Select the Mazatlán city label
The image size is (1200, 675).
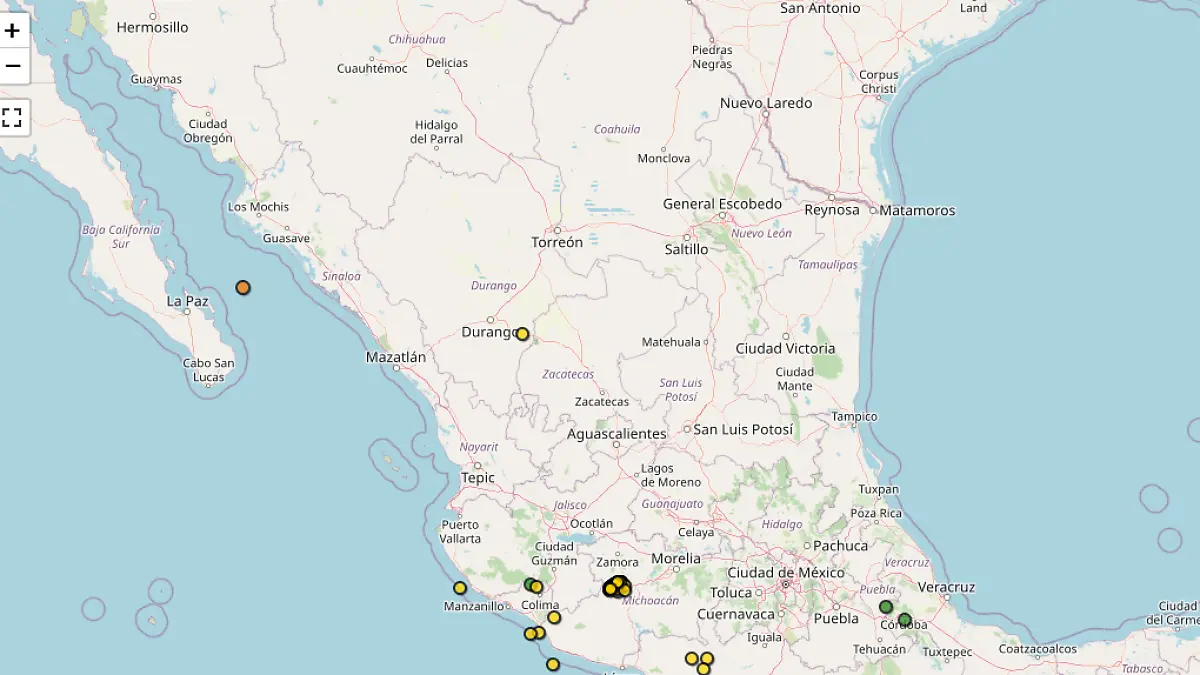pyautogui.click(x=396, y=357)
